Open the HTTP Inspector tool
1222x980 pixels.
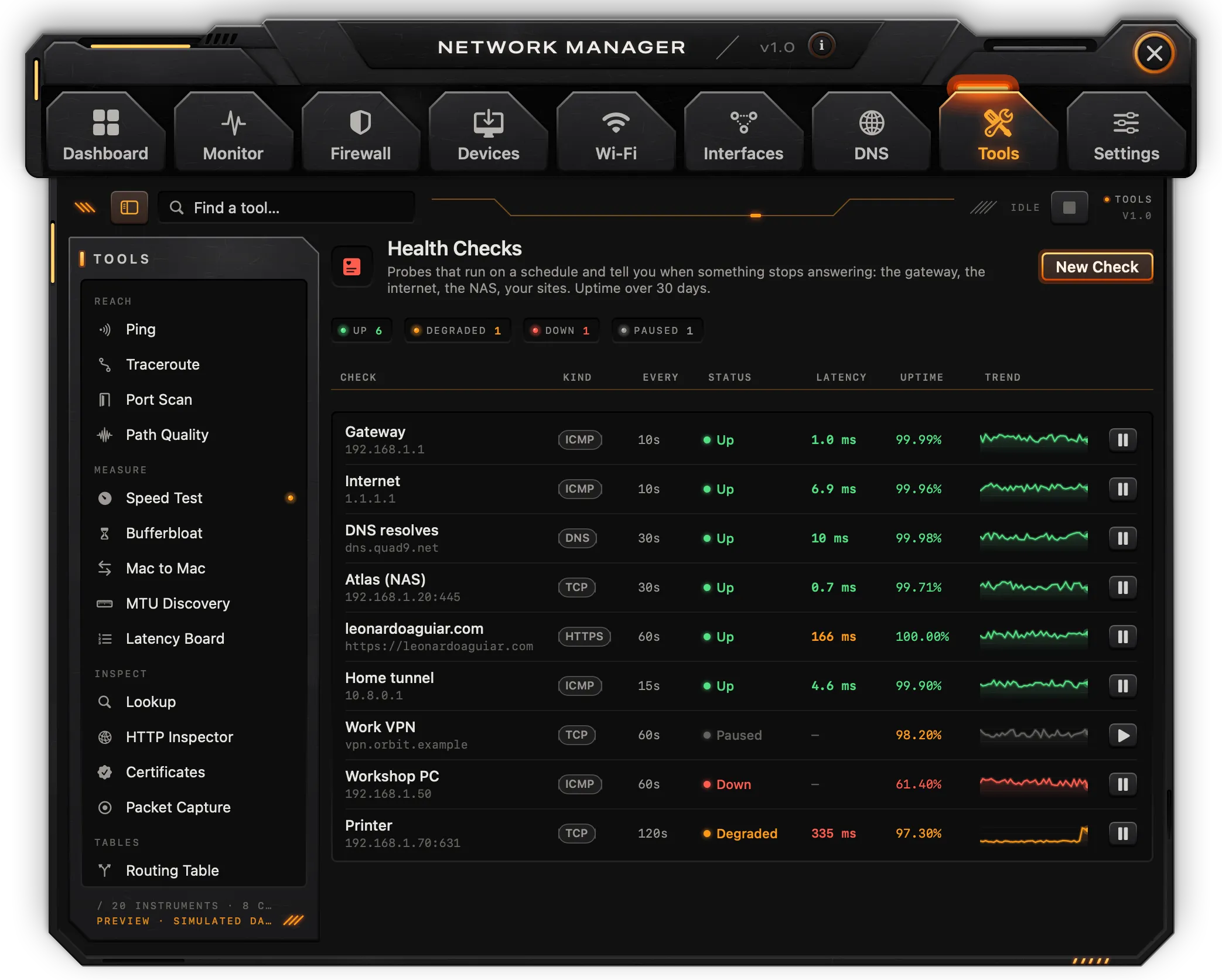(x=194, y=737)
